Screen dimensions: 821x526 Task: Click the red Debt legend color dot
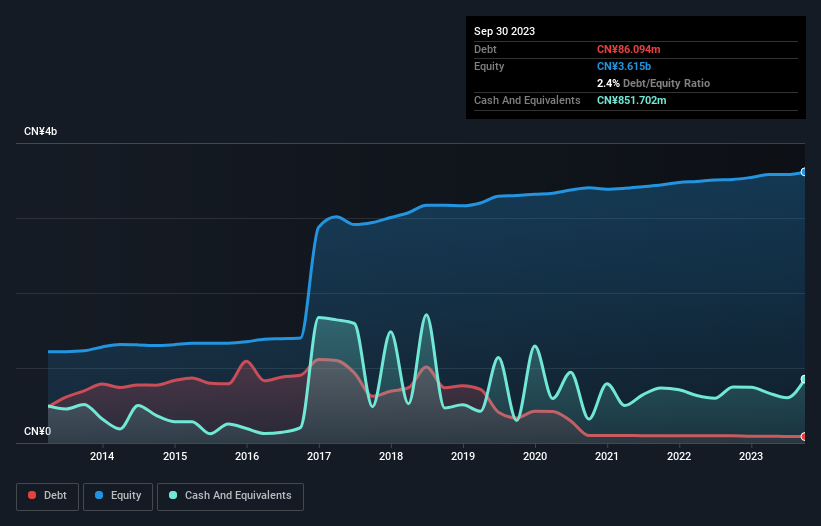(32, 495)
